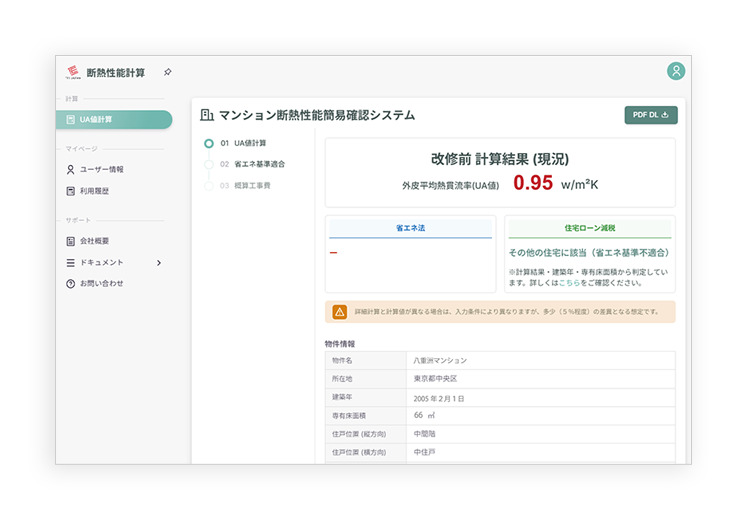Screen dimensions: 746x520
Task: Click the 断熱性能計算 logo icon
Action: pos(72,72)
